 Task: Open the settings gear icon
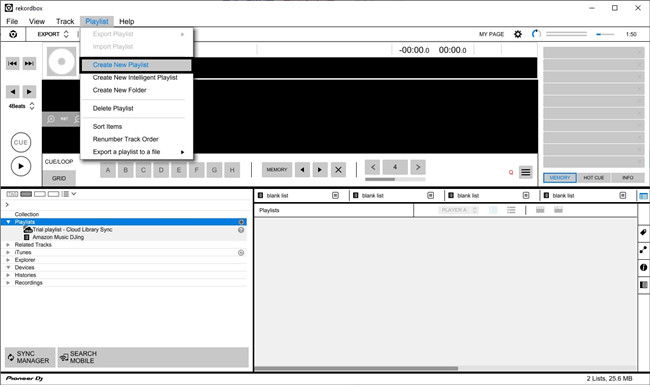click(518, 34)
